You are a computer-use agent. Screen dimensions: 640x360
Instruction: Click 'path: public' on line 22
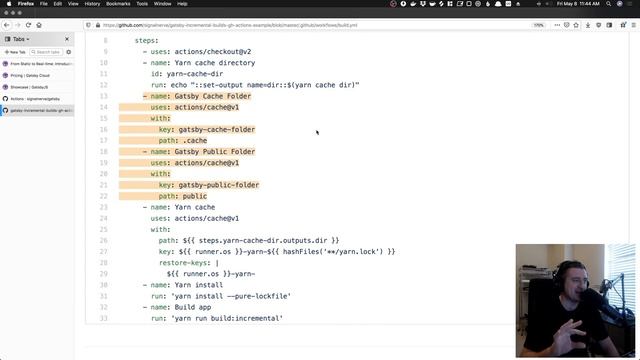click(x=183, y=196)
